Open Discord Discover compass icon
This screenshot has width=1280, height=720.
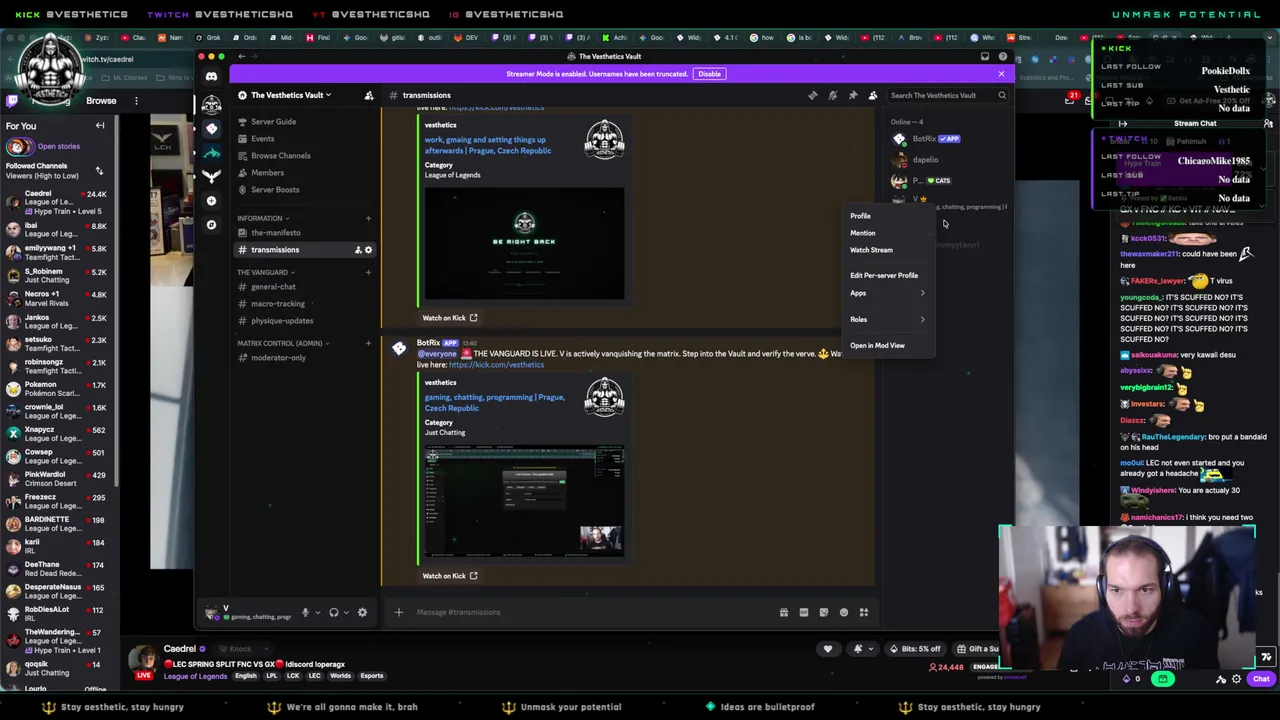click(211, 224)
